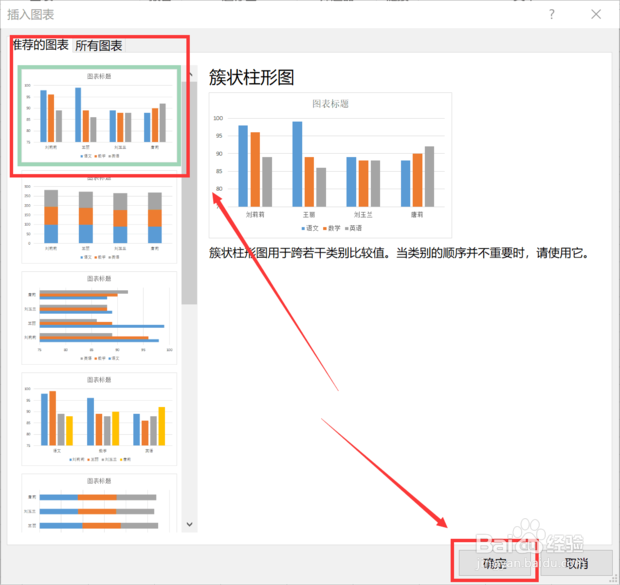
Task: Select the clustered column chart thumbnail
Action: pyautogui.click(x=99, y=115)
